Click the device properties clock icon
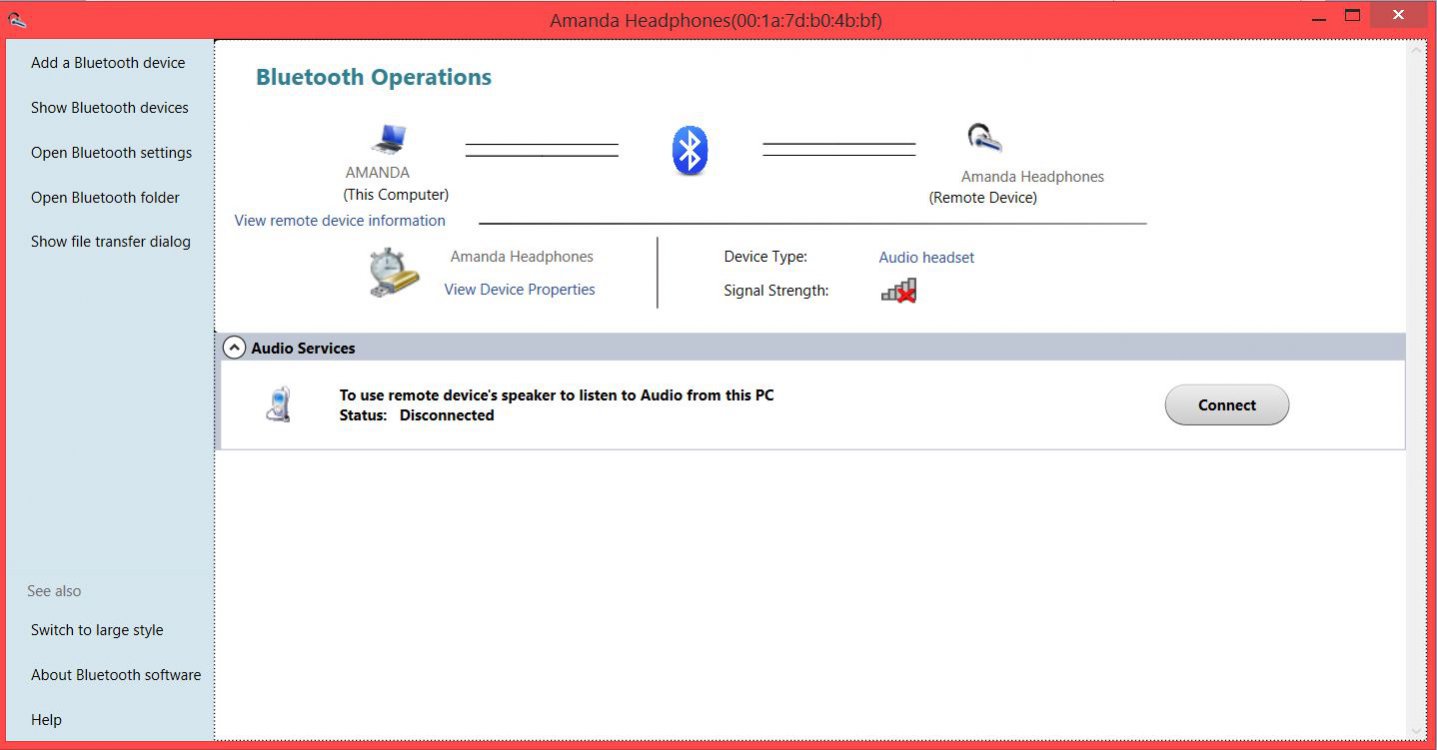Viewport: 1437px width, 750px height. point(392,273)
